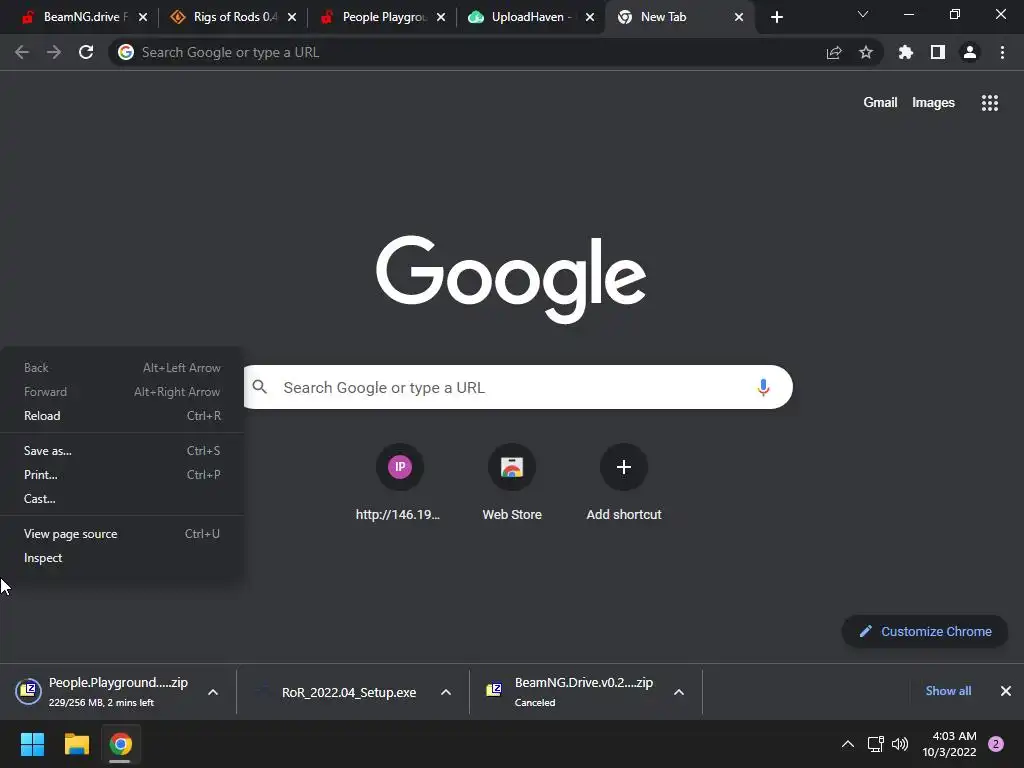The height and width of the screenshot is (768, 1024).
Task: Open the notification badge in taskbar
Action: (996, 744)
